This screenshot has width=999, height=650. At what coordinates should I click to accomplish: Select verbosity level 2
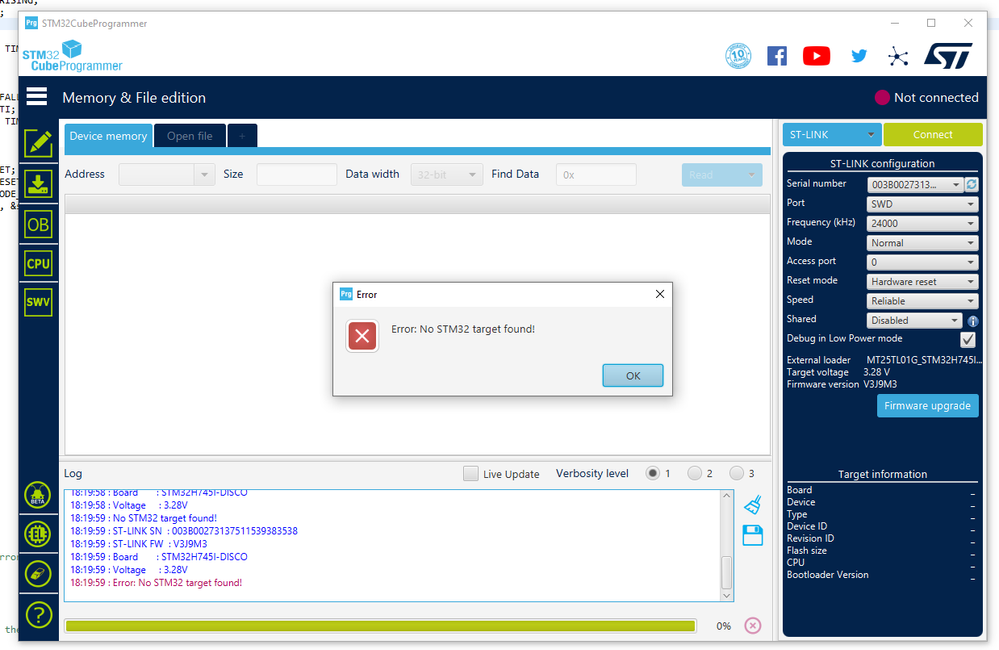click(x=694, y=473)
